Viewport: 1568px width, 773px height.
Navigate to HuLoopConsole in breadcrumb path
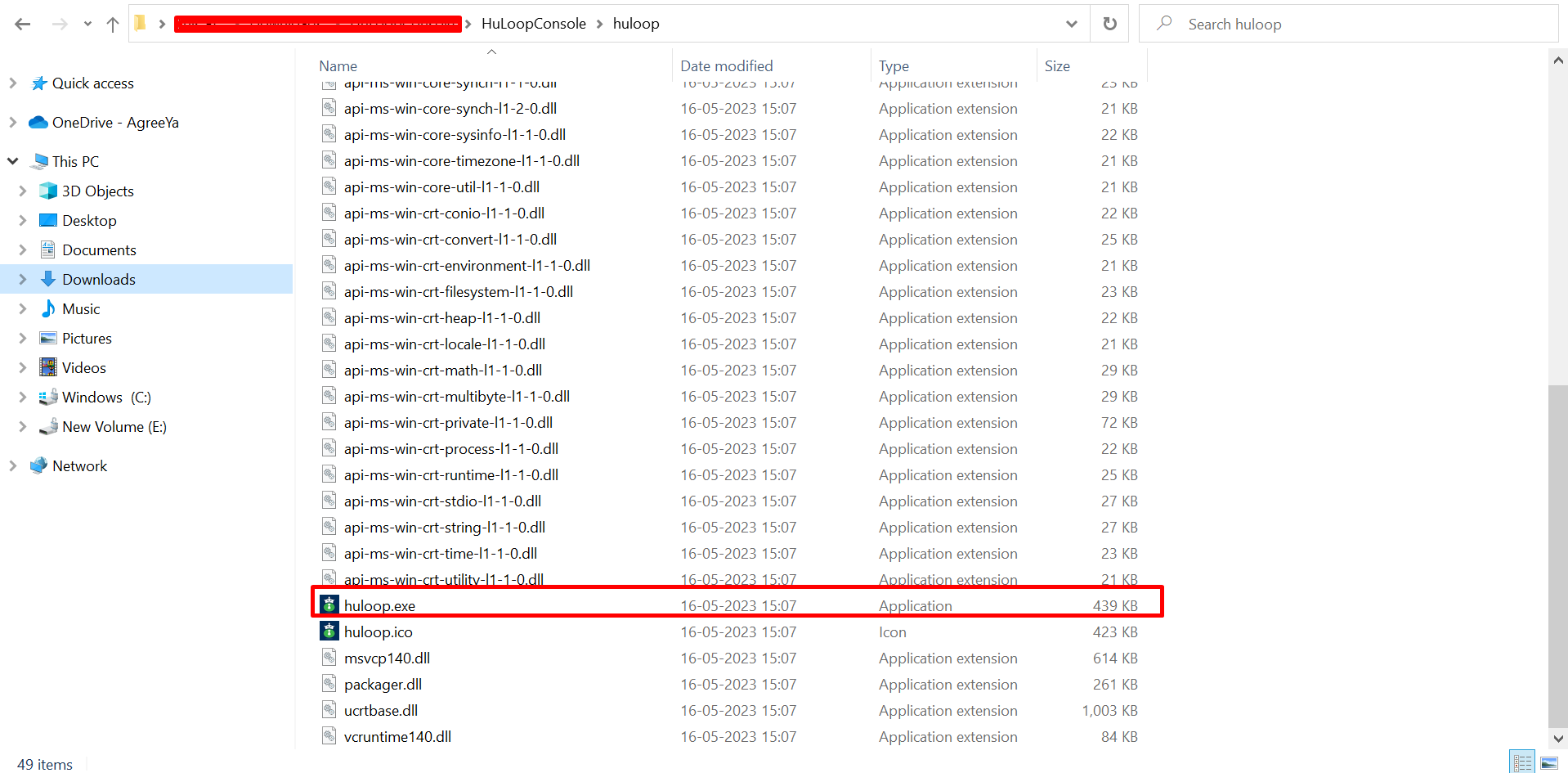pos(533,24)
